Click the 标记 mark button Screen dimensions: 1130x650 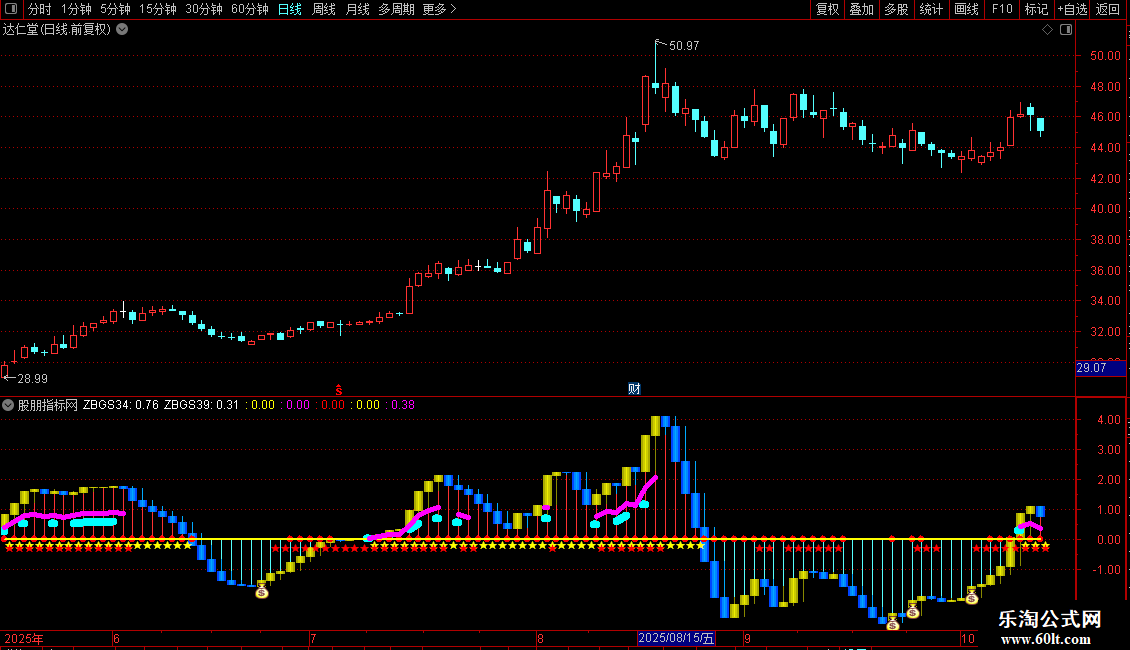tap(1036, 9)
